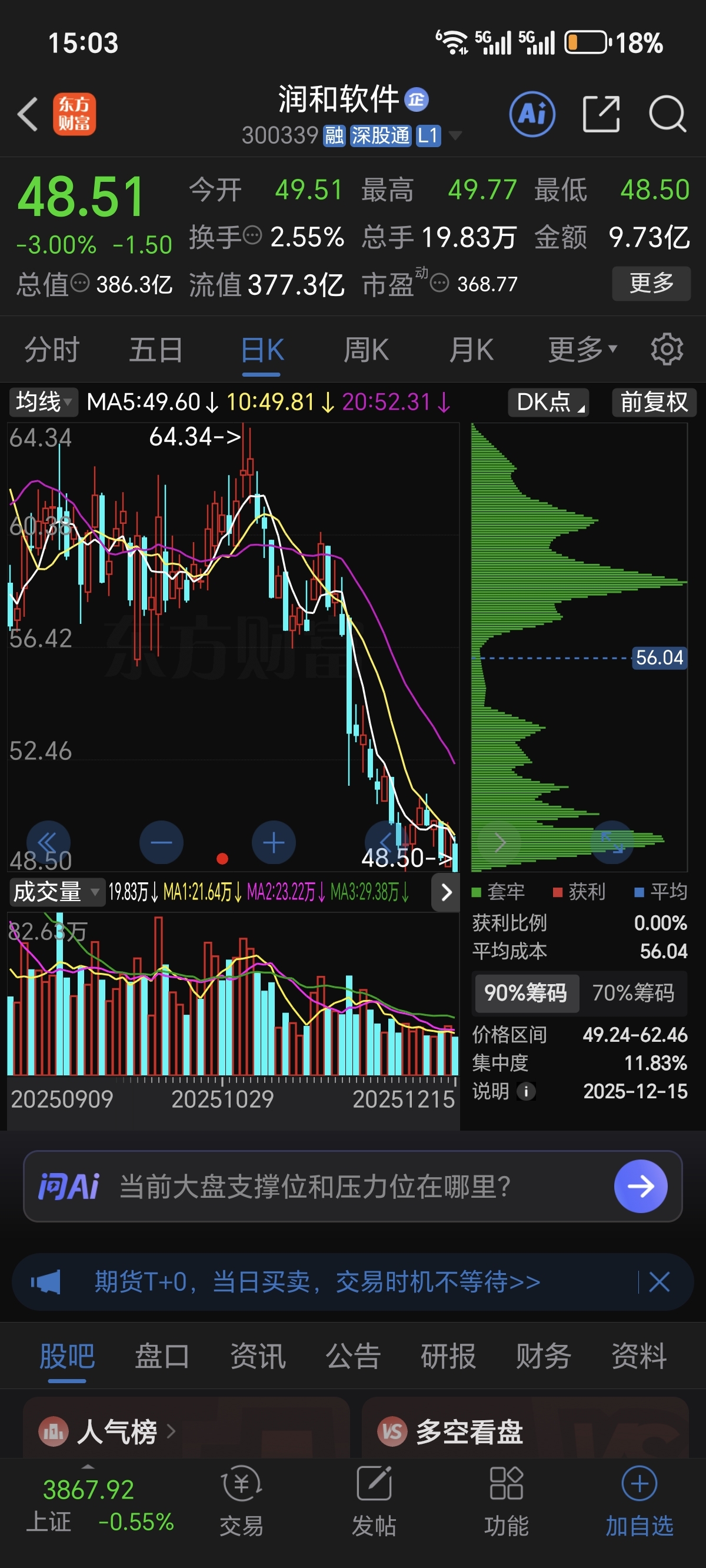Open the 公告 tab
The image size is (706, 1568).
click(x=353, y=1356)
